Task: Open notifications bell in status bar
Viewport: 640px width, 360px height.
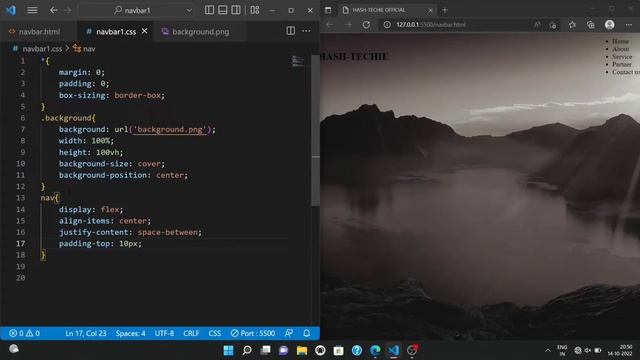Action: [307, 333]
